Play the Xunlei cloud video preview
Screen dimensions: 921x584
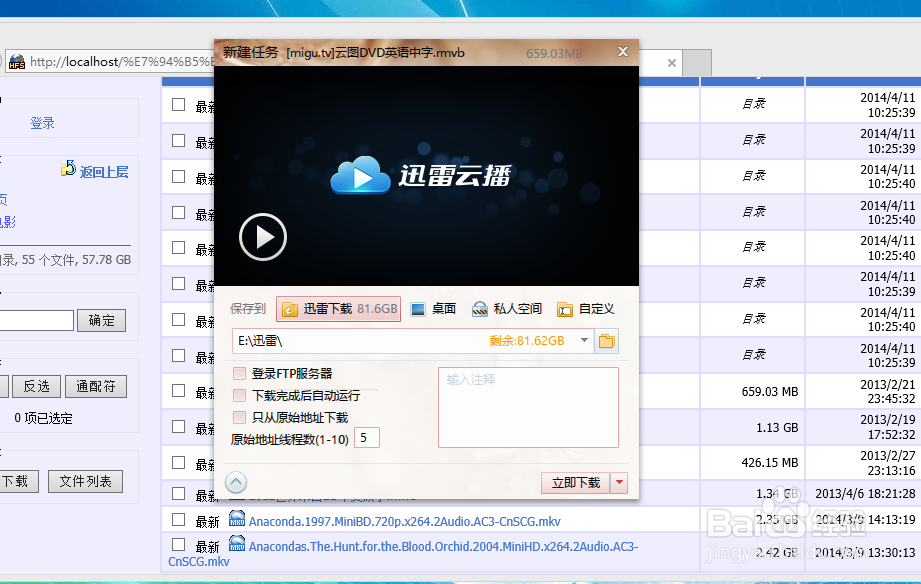pyautogui.click(x=263, y=237)
